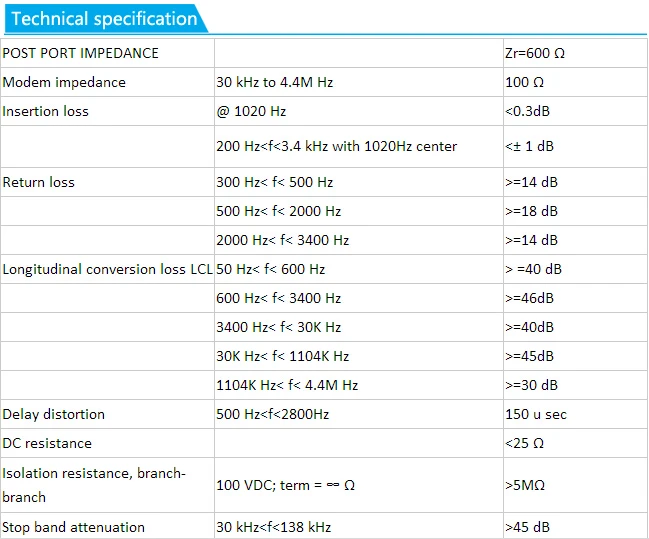Click the Zr=600 Ω value cell
The height and width of the screenshot is (539, 649).
click(535, 53)
